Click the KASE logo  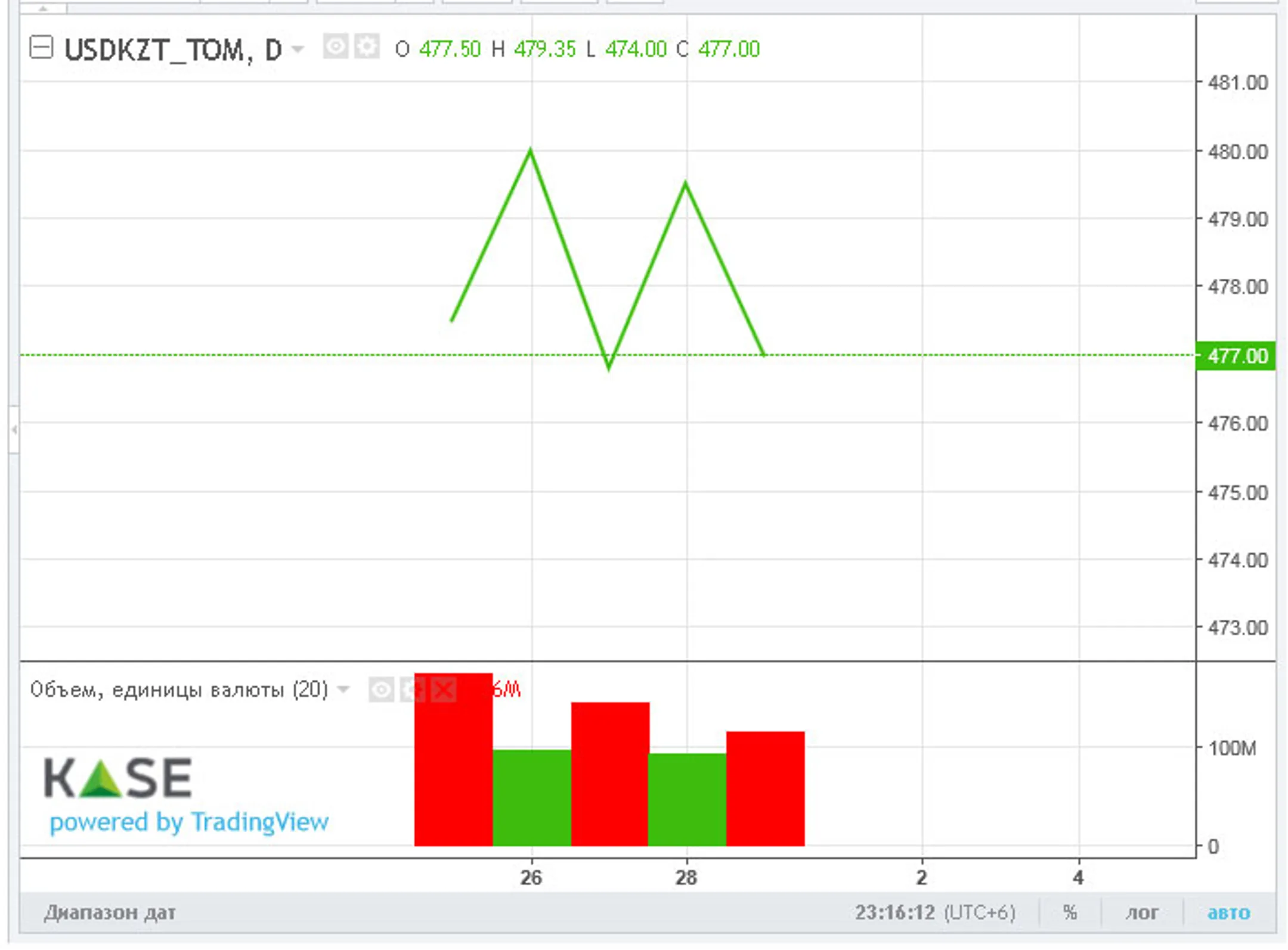click(x=117, y=778)
